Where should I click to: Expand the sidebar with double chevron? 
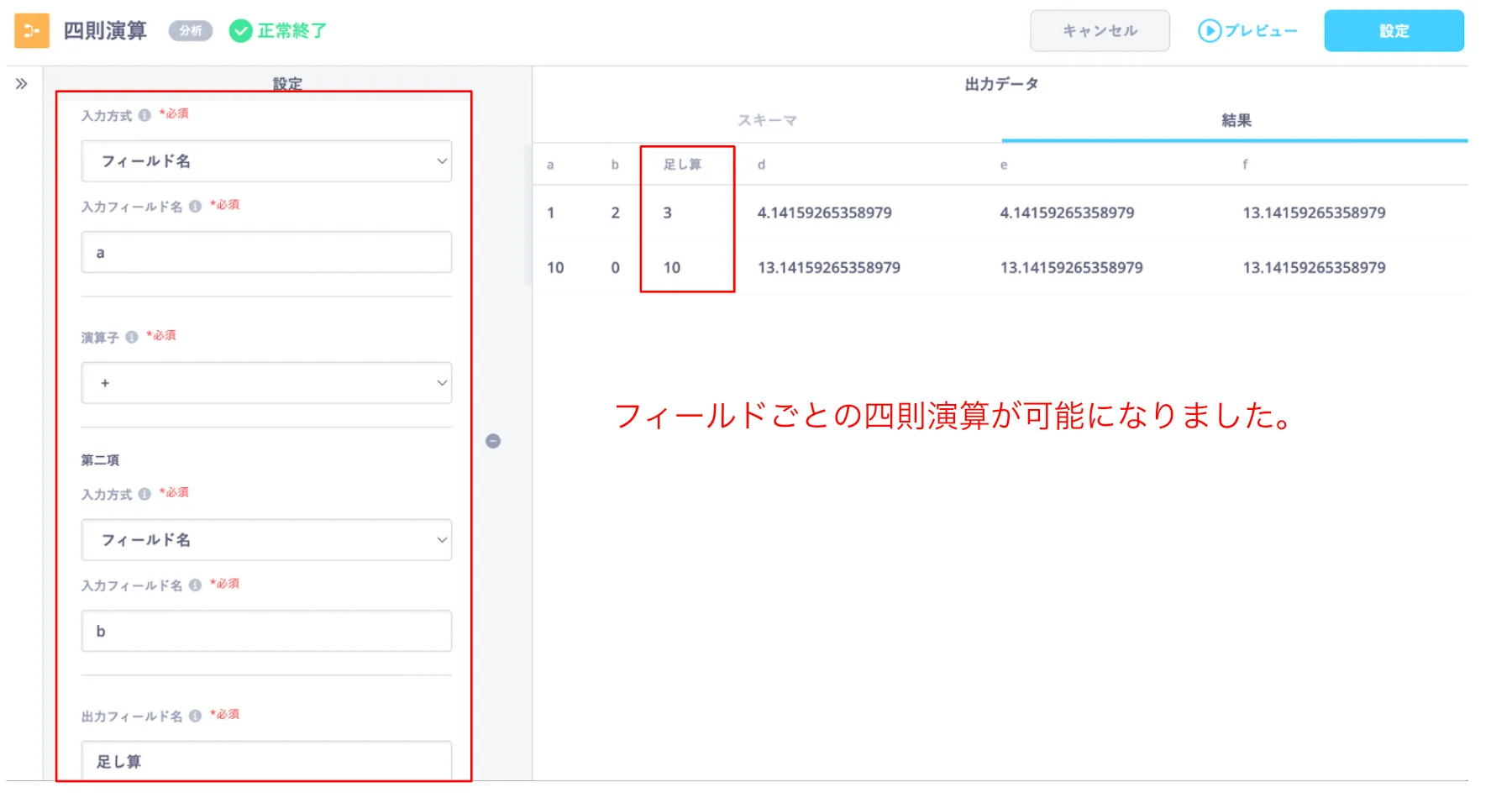click(x=22, y=84)
